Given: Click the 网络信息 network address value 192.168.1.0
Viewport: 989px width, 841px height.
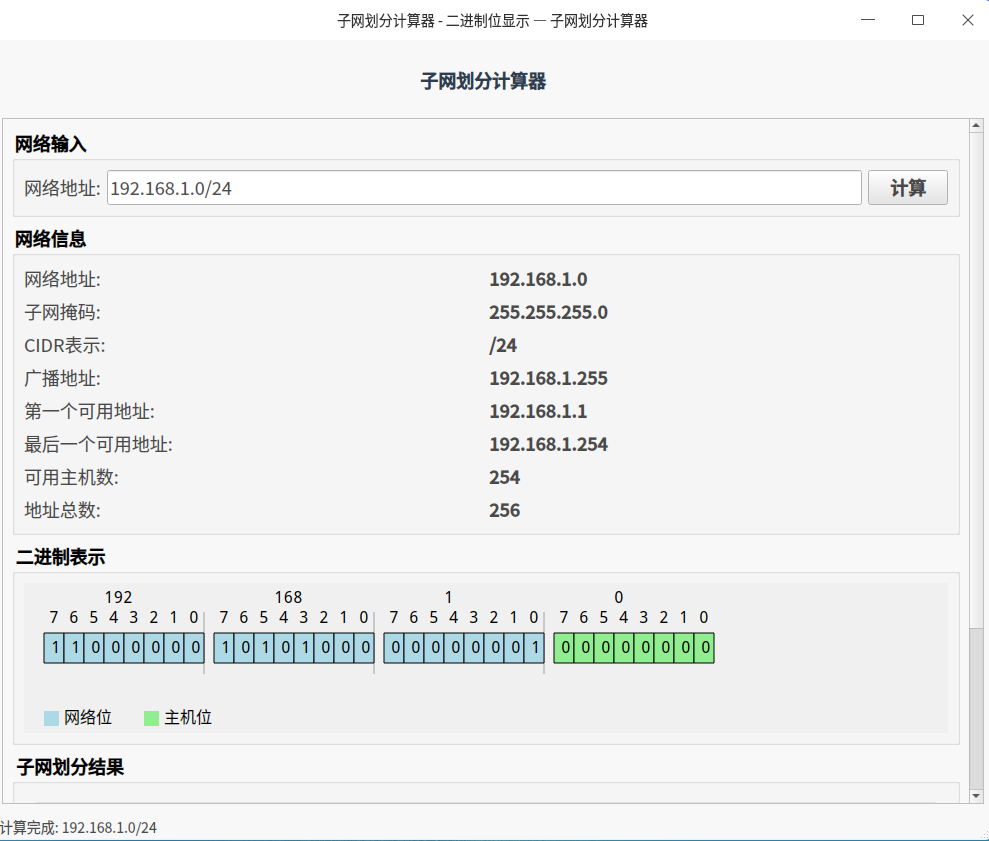Looking at the screenshot, I should point(538,279).
